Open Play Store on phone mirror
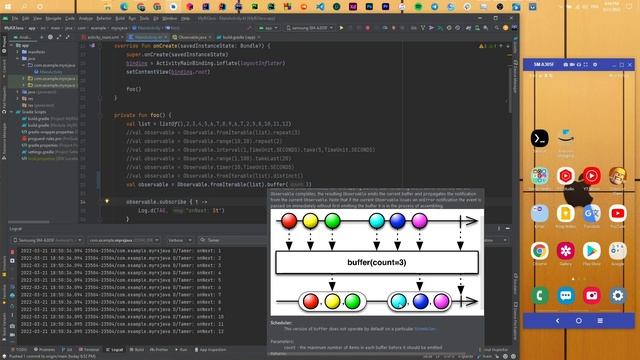Viewport: 640px width, 360px height. click(592, 251)
